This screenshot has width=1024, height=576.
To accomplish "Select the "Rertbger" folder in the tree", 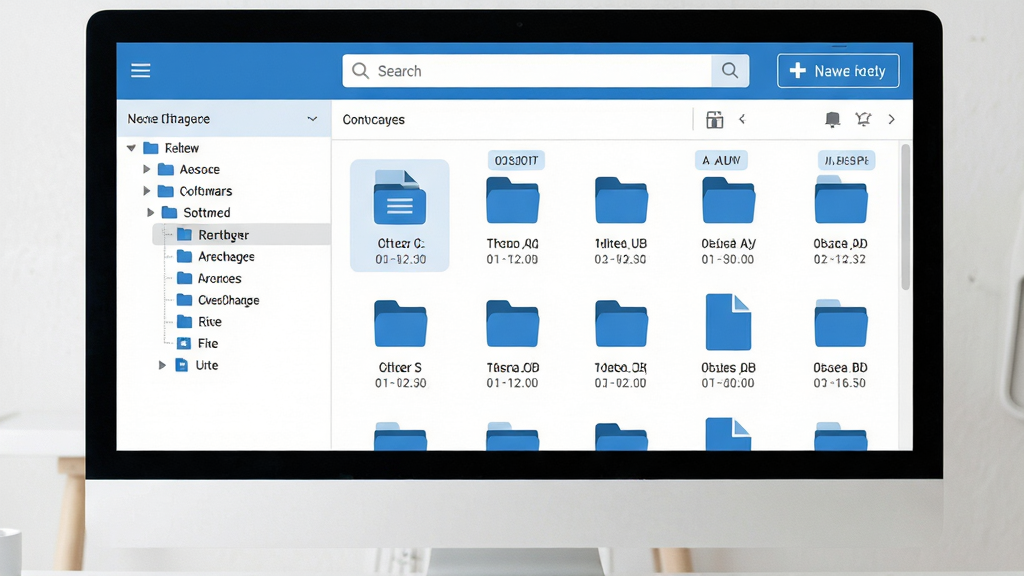I will point(242,234).
